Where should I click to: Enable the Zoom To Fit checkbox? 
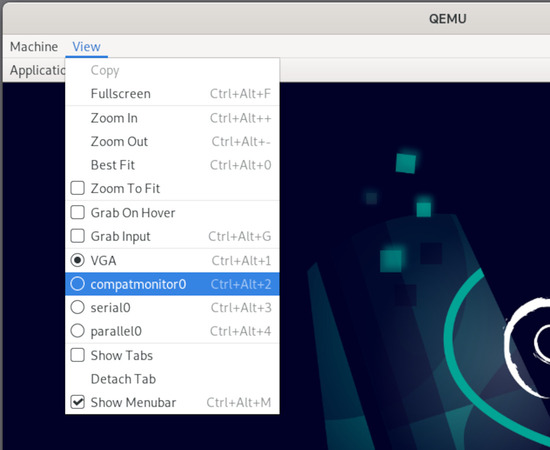(77, 188)
